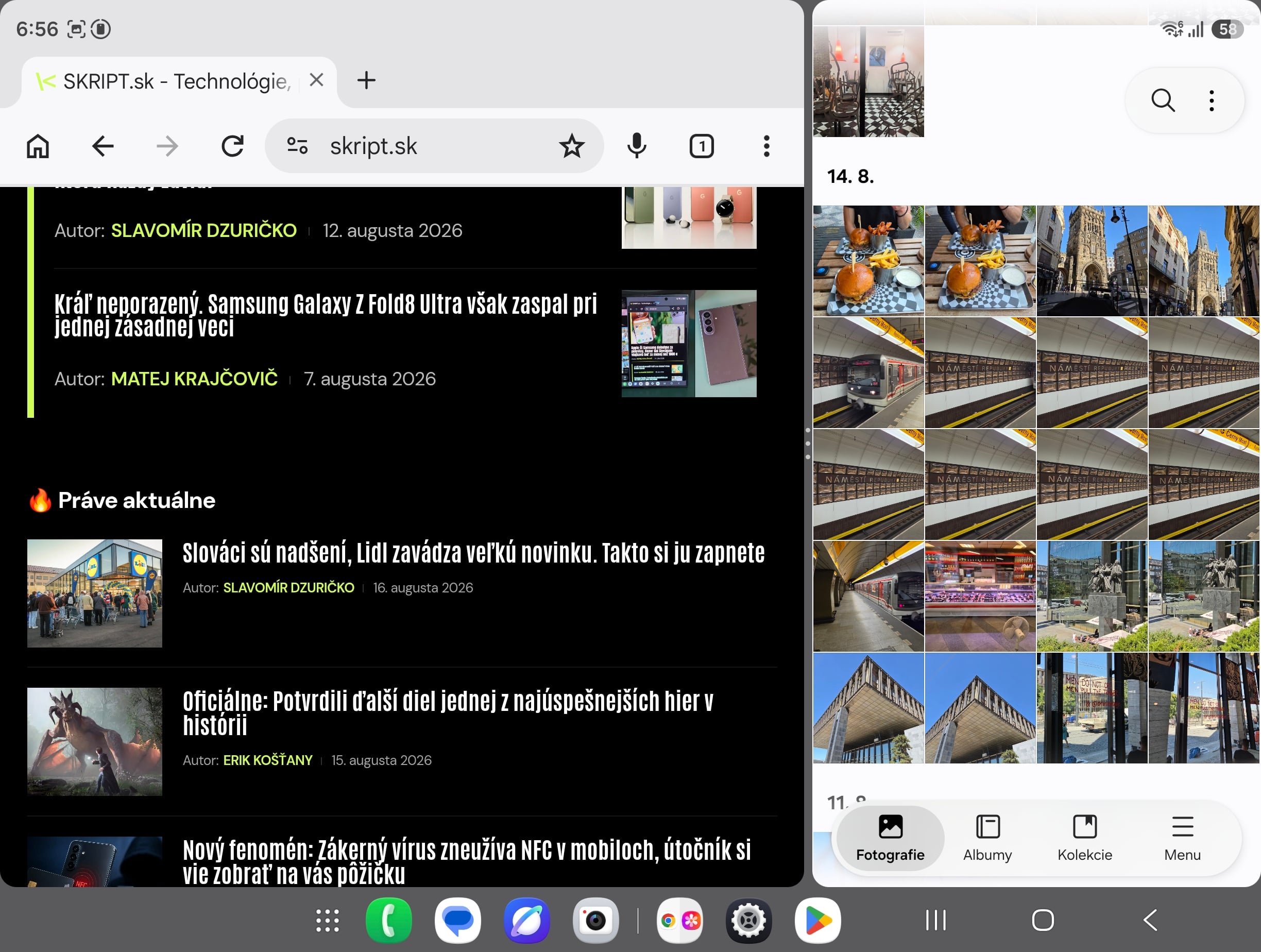1261x952 pixels.
Task: Reload the skript.sk page
Action: click(232, 146)
